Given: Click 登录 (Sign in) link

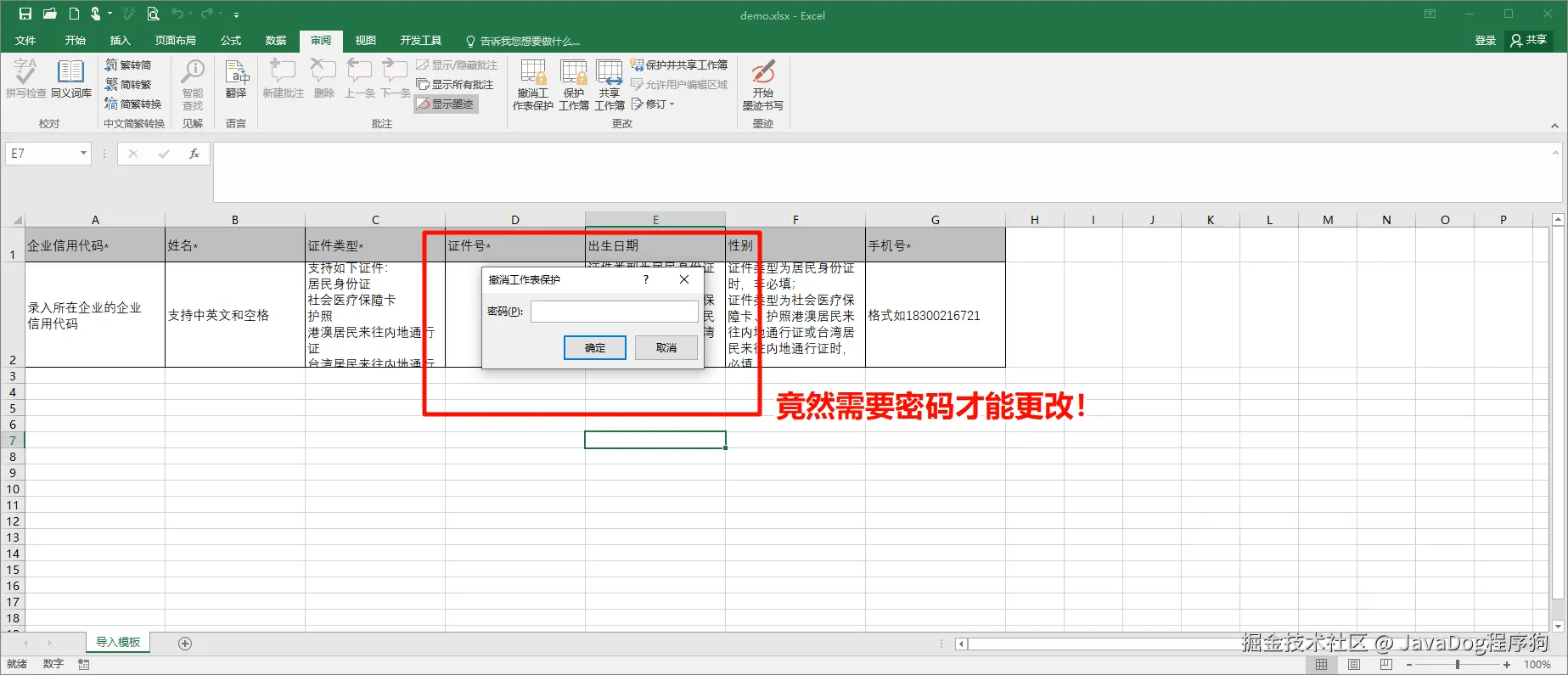Looking at the screenshot, I should coord(1486,40).
